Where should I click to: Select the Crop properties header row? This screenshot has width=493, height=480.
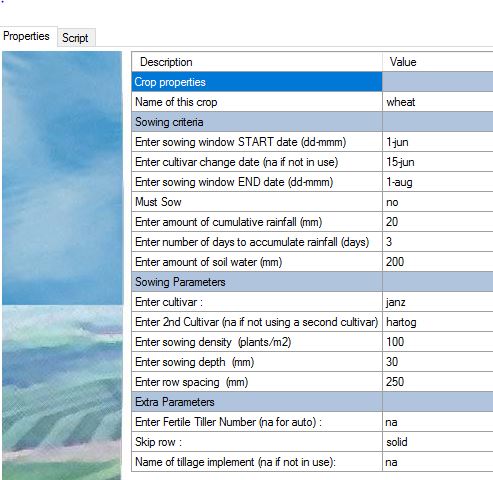312,82
